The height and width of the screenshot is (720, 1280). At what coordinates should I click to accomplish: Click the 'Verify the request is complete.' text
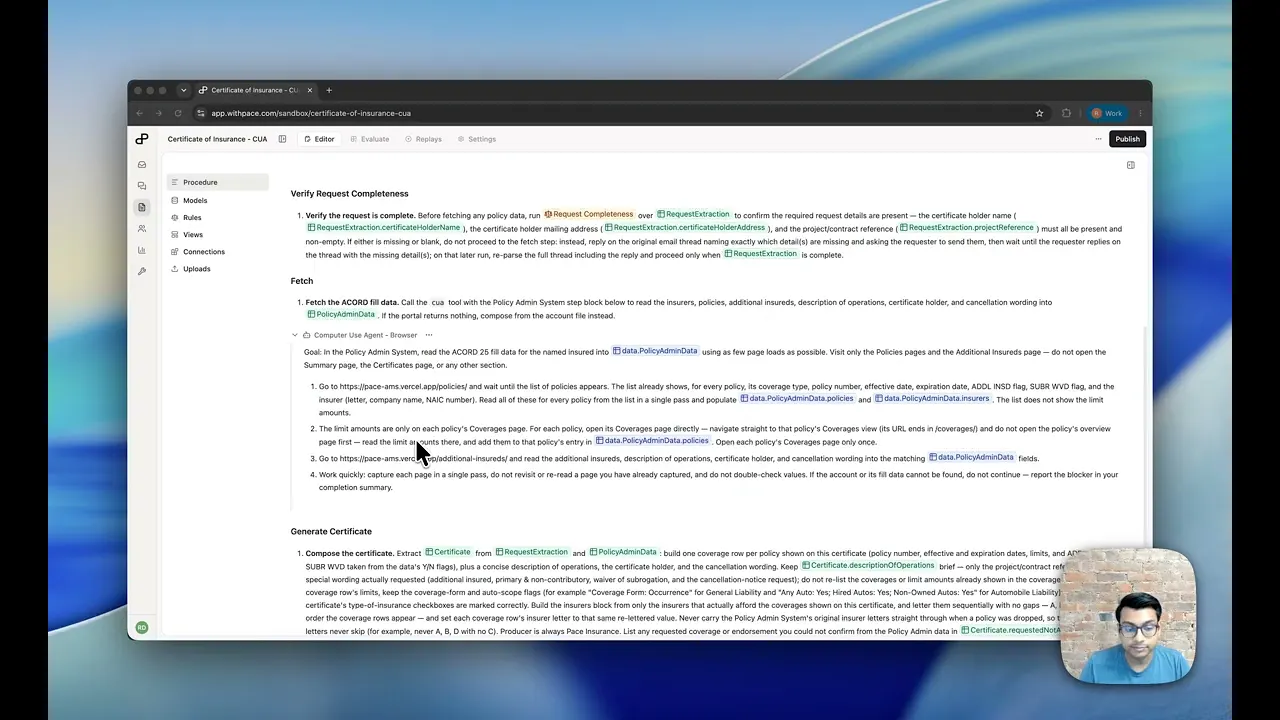tap(360, 215)
